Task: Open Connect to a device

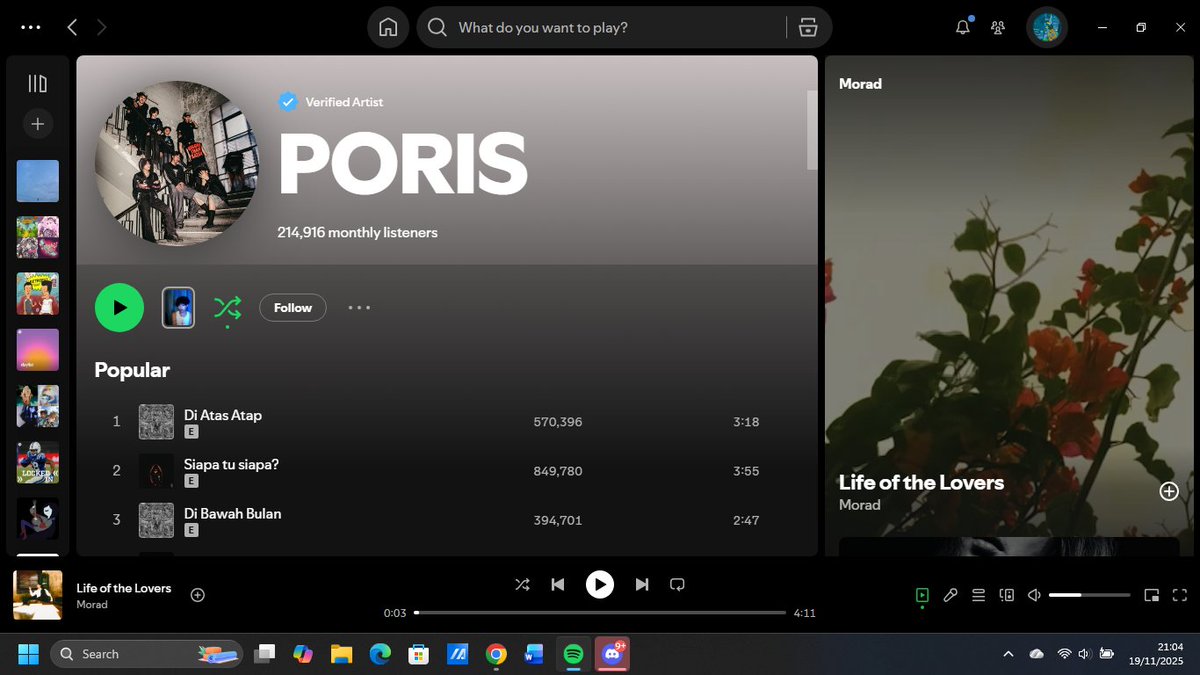Action: (x=1007, y=595)
